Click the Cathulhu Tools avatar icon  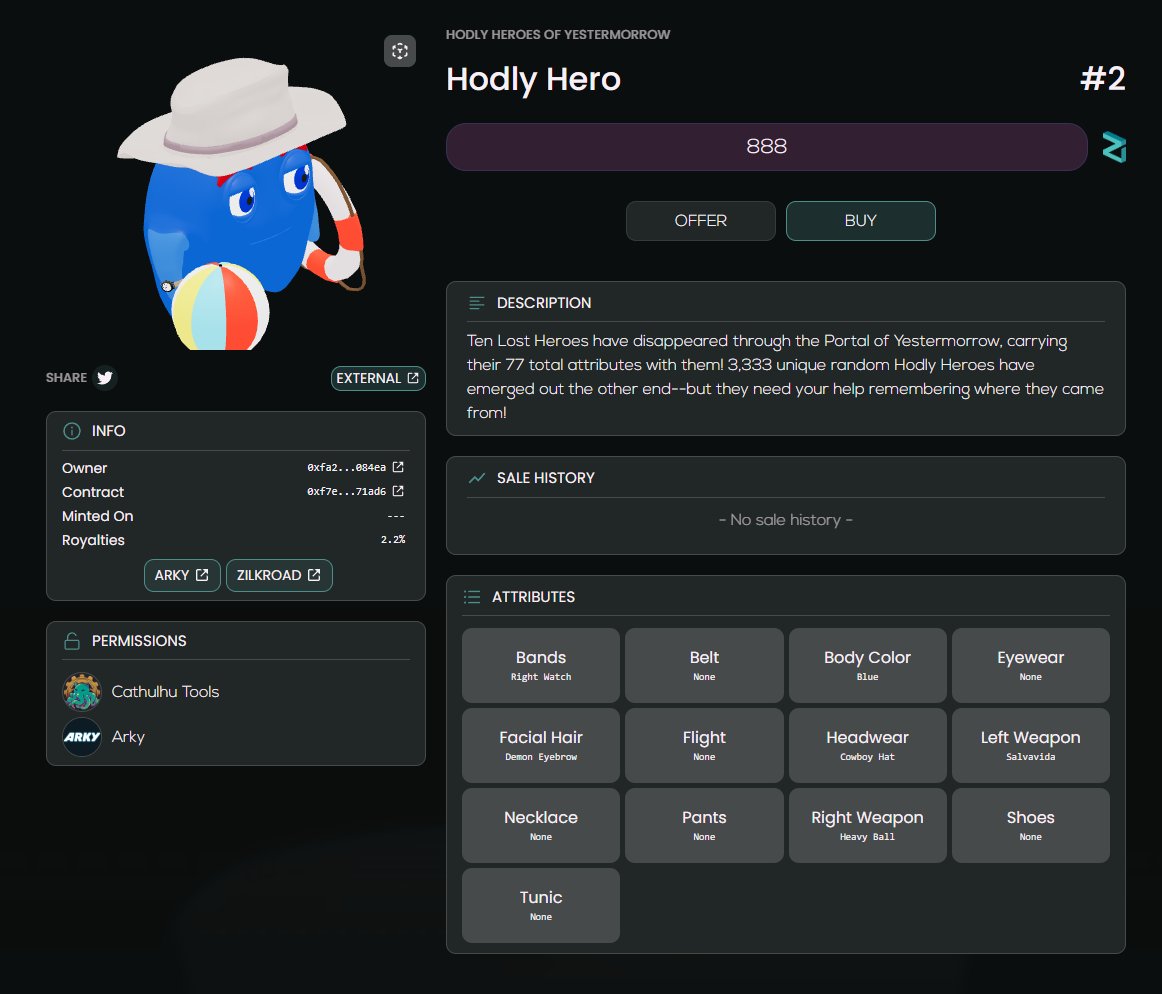click(x=82, y=692)
